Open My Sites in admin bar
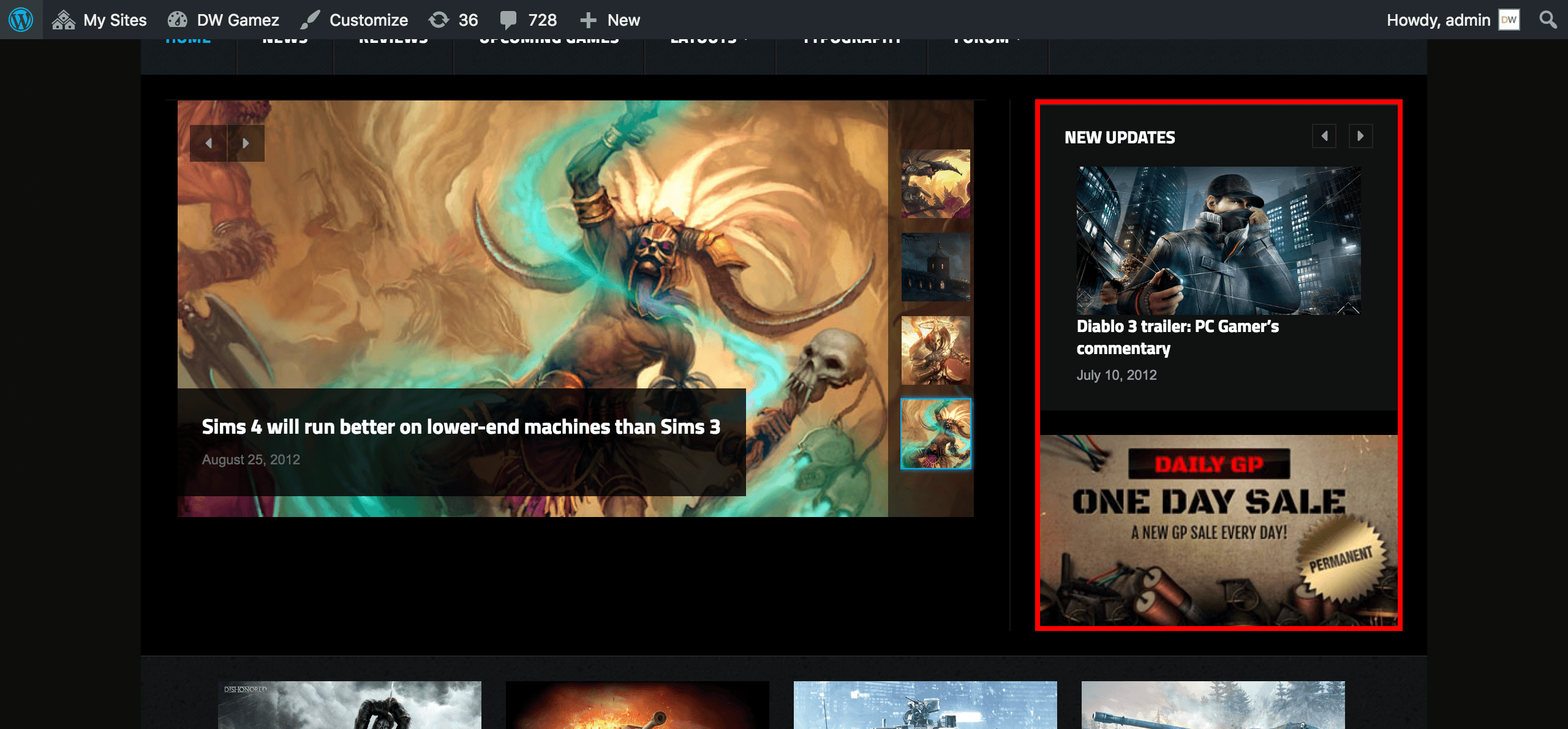 pos(99,20)
